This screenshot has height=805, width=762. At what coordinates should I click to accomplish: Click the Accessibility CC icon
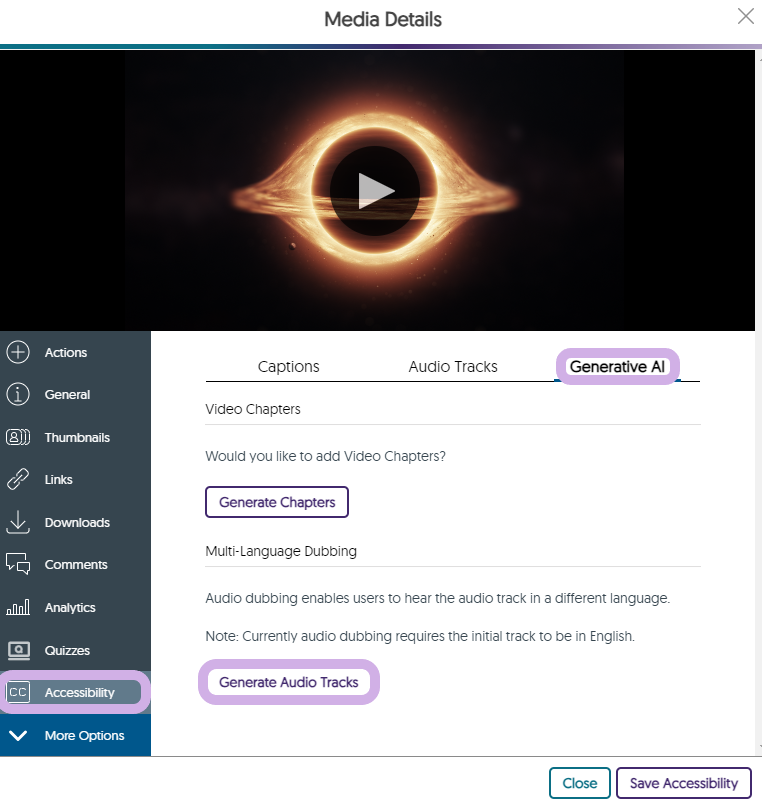(x=18, y=692)
